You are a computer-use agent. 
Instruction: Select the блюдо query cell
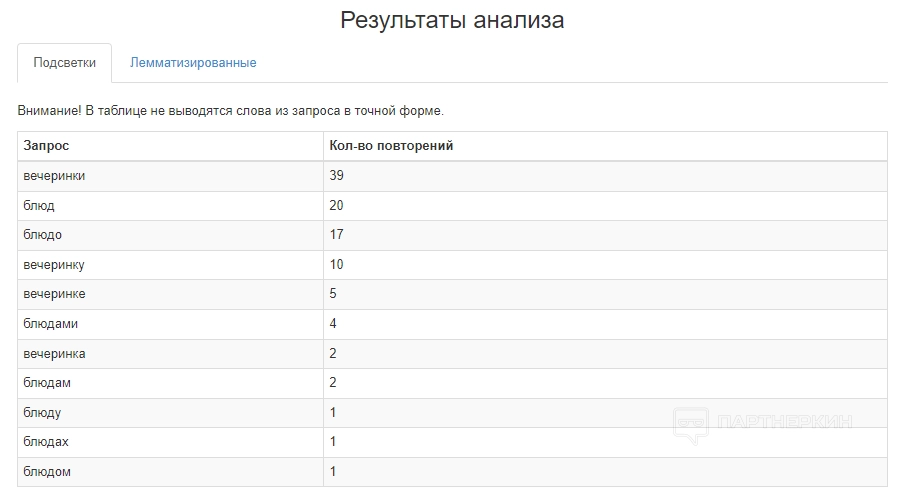tap(43, 235)
